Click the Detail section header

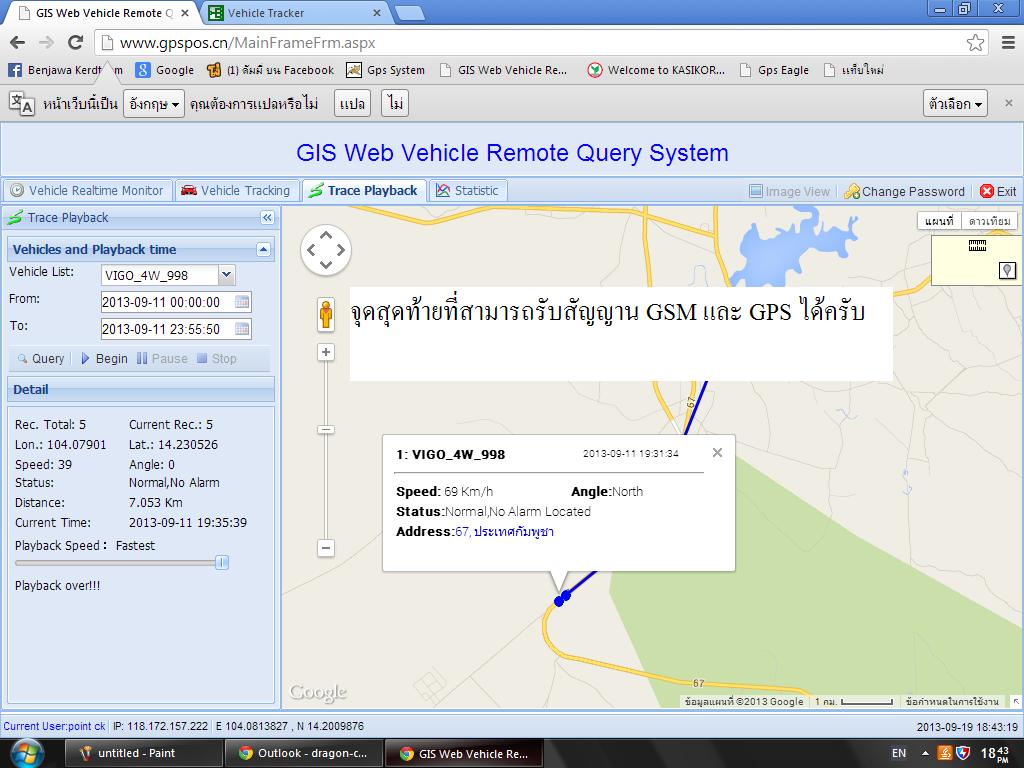coord(140,389)
